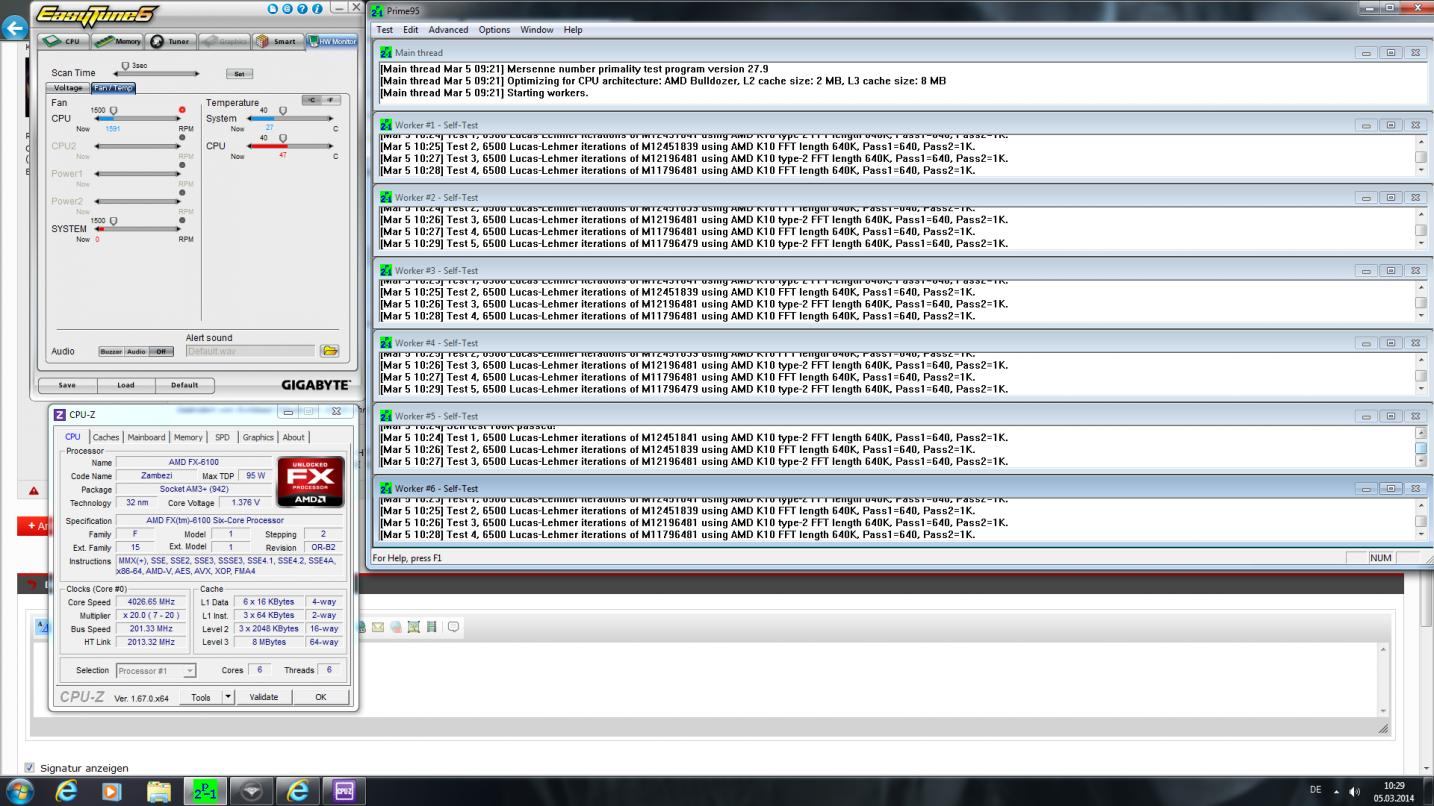Click the Default button in EasyTune6
This screenshot has height=806, width=1434.
(184, 385)
